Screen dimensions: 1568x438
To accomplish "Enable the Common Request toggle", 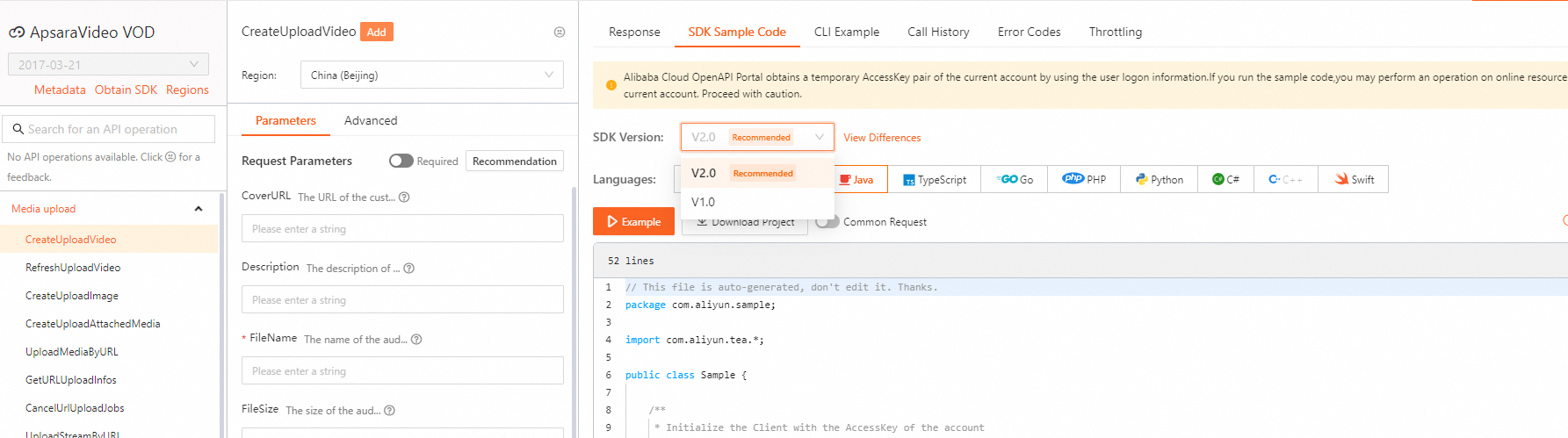I will [x=827, y=222].
